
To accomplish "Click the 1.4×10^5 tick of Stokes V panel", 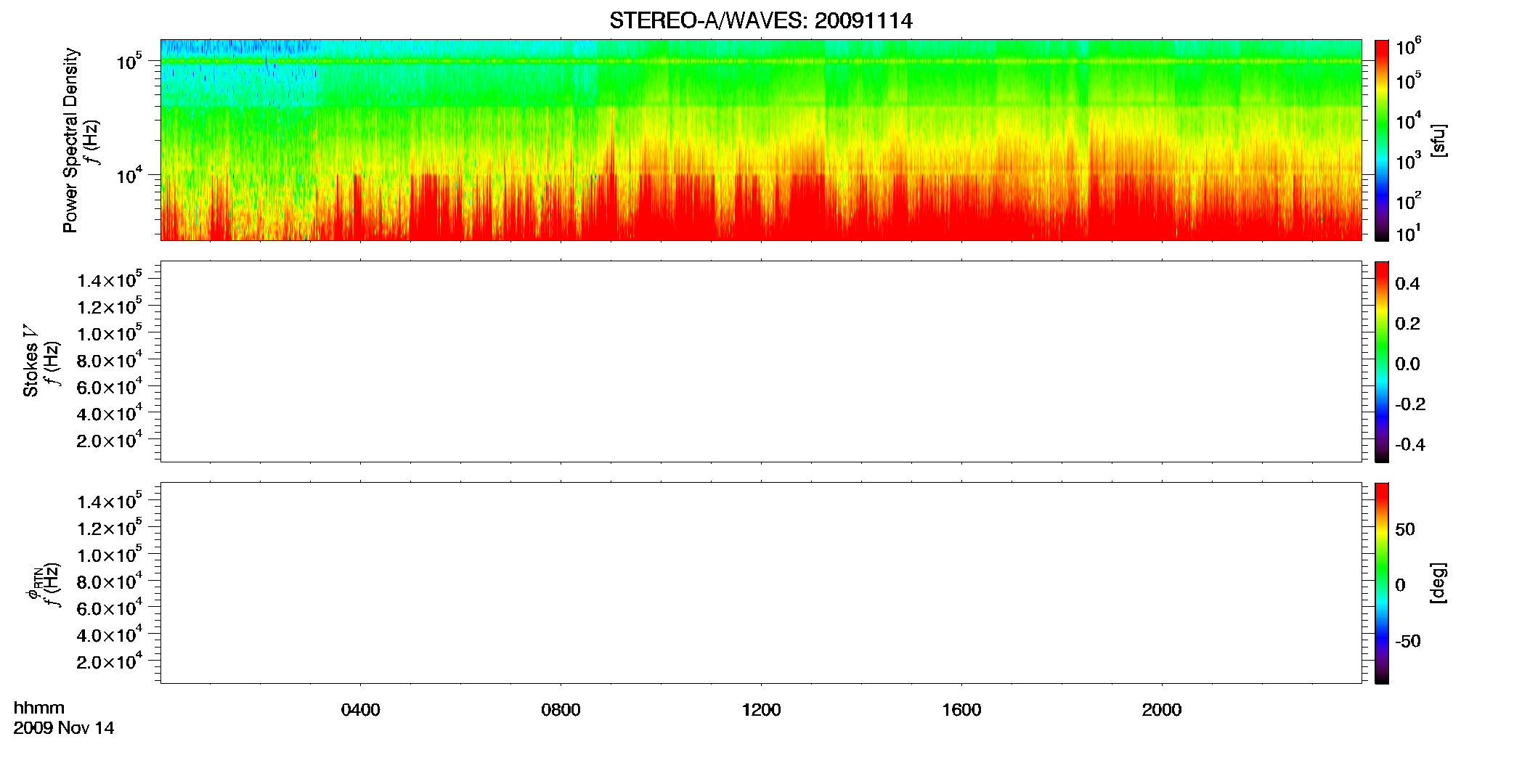I will [x=110, y=279].
